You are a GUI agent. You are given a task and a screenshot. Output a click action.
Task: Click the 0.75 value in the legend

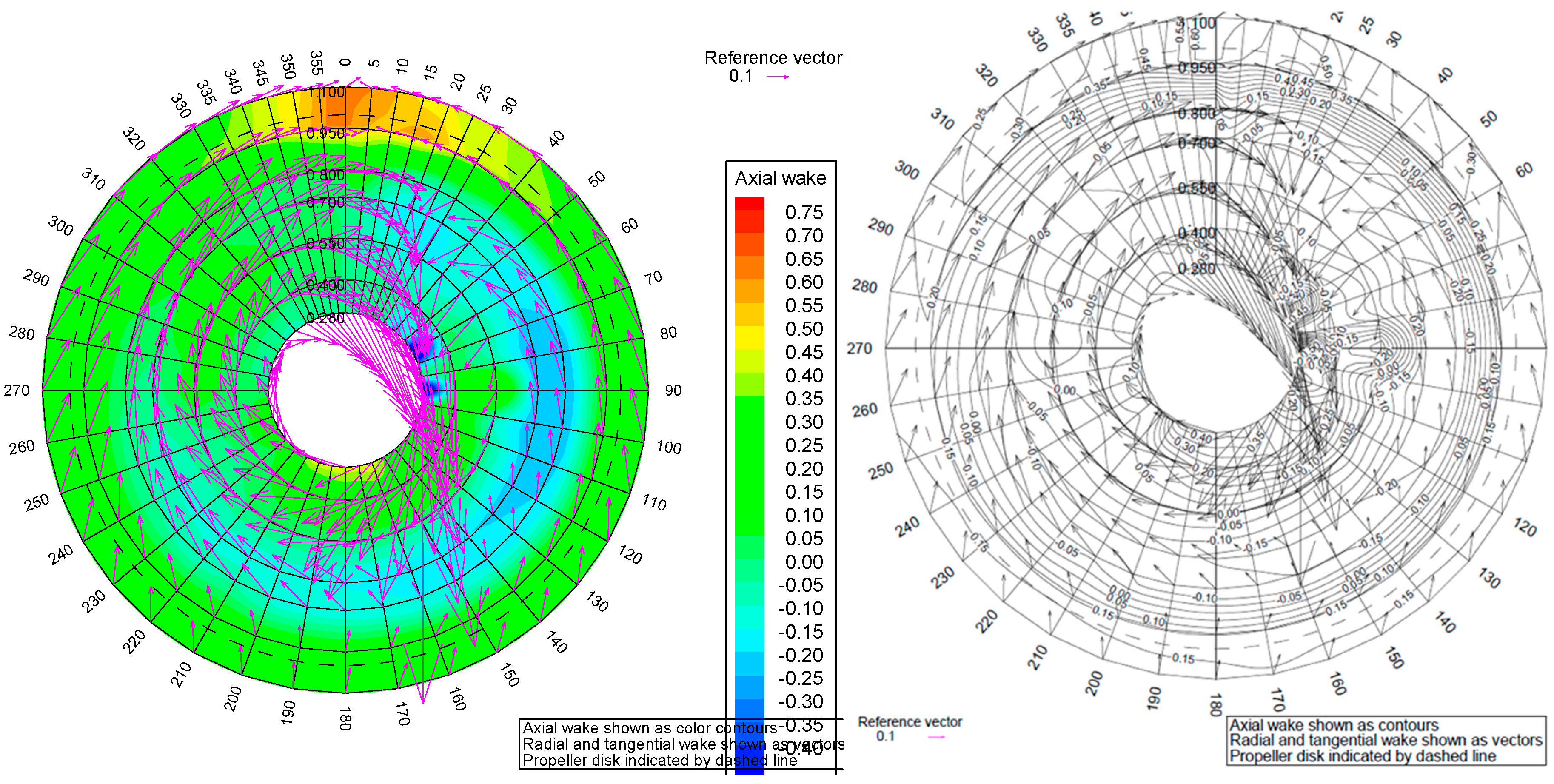[804, 212]
